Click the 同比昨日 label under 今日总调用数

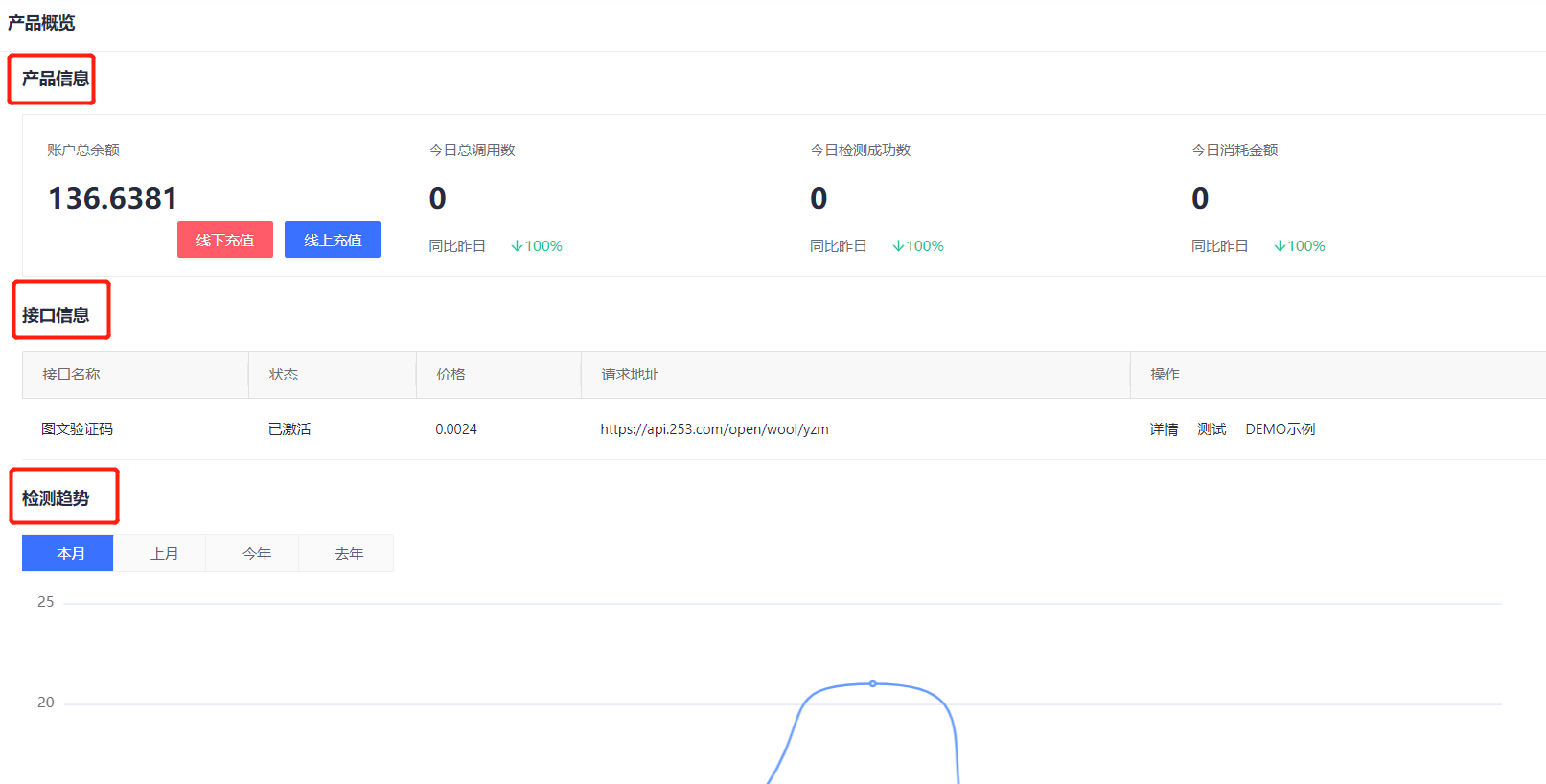pos(457,246)
